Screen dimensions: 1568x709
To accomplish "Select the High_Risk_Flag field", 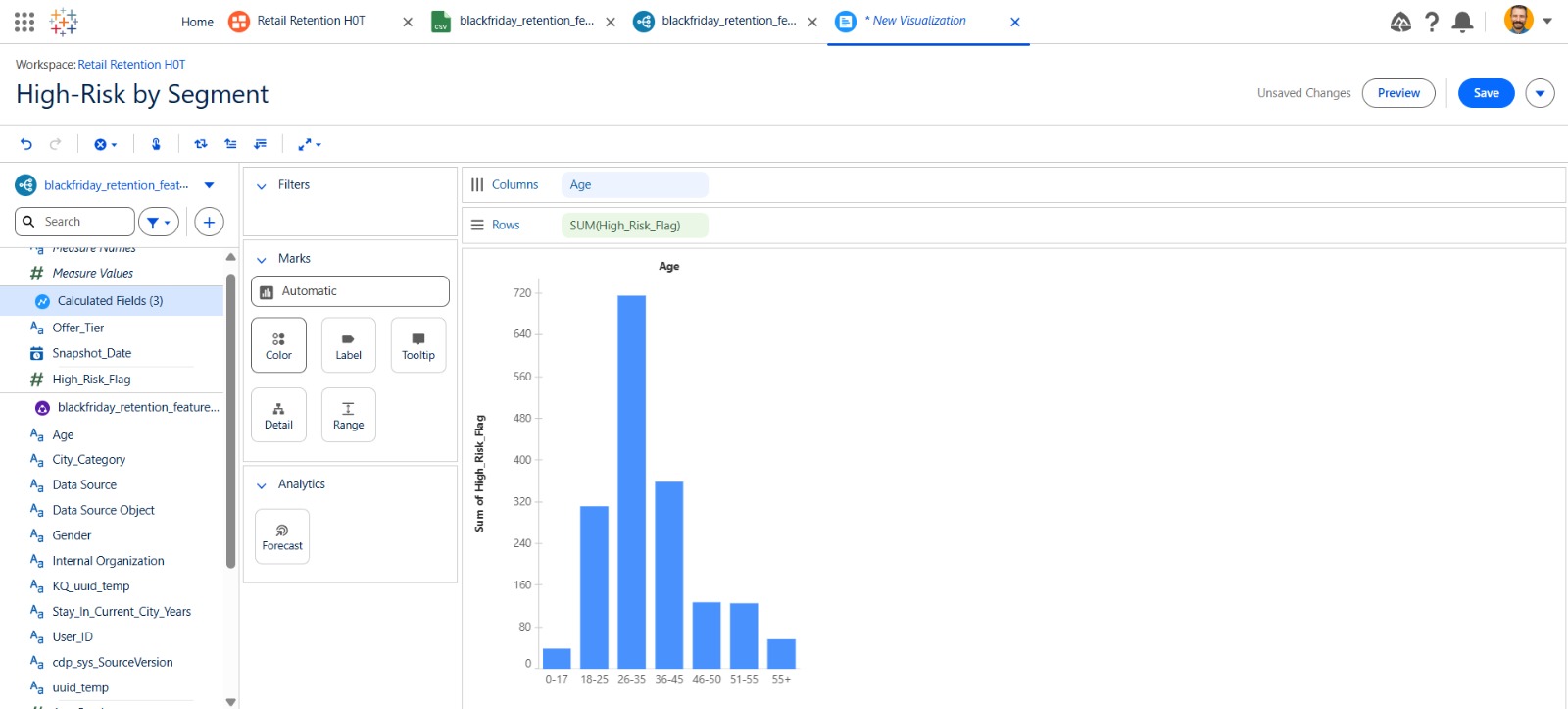I will pos(91,380).
